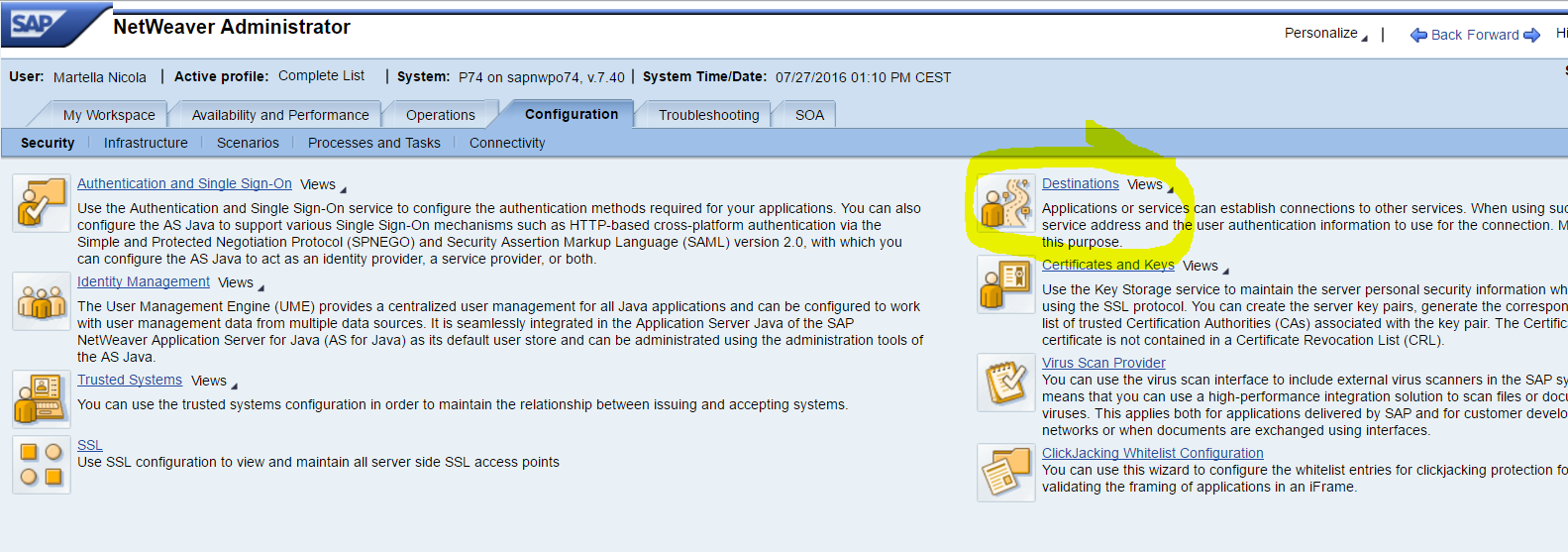Click the Forward link text

click(x=1493, y=35)
